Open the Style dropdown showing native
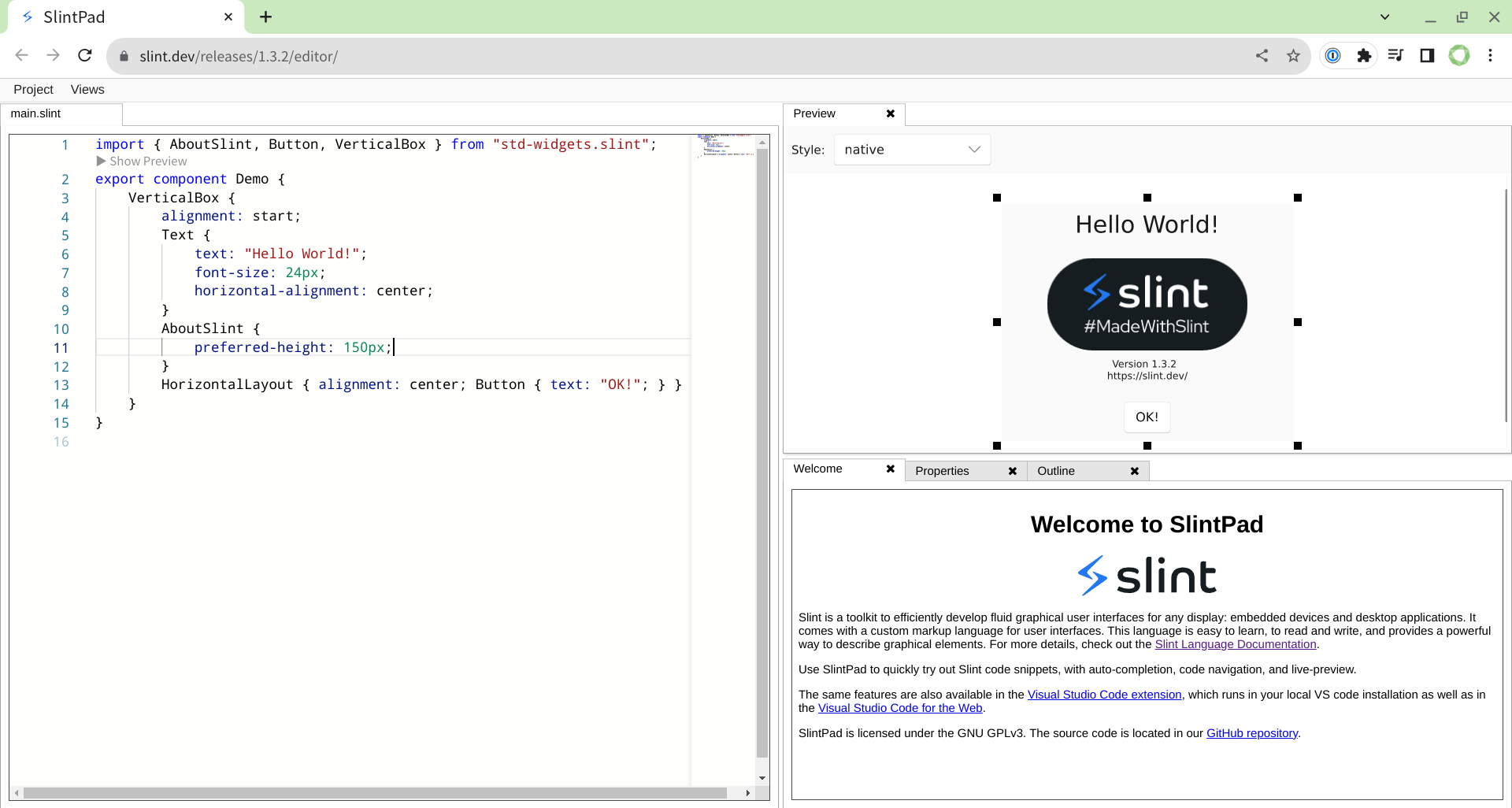 click(x=911, y=149)
